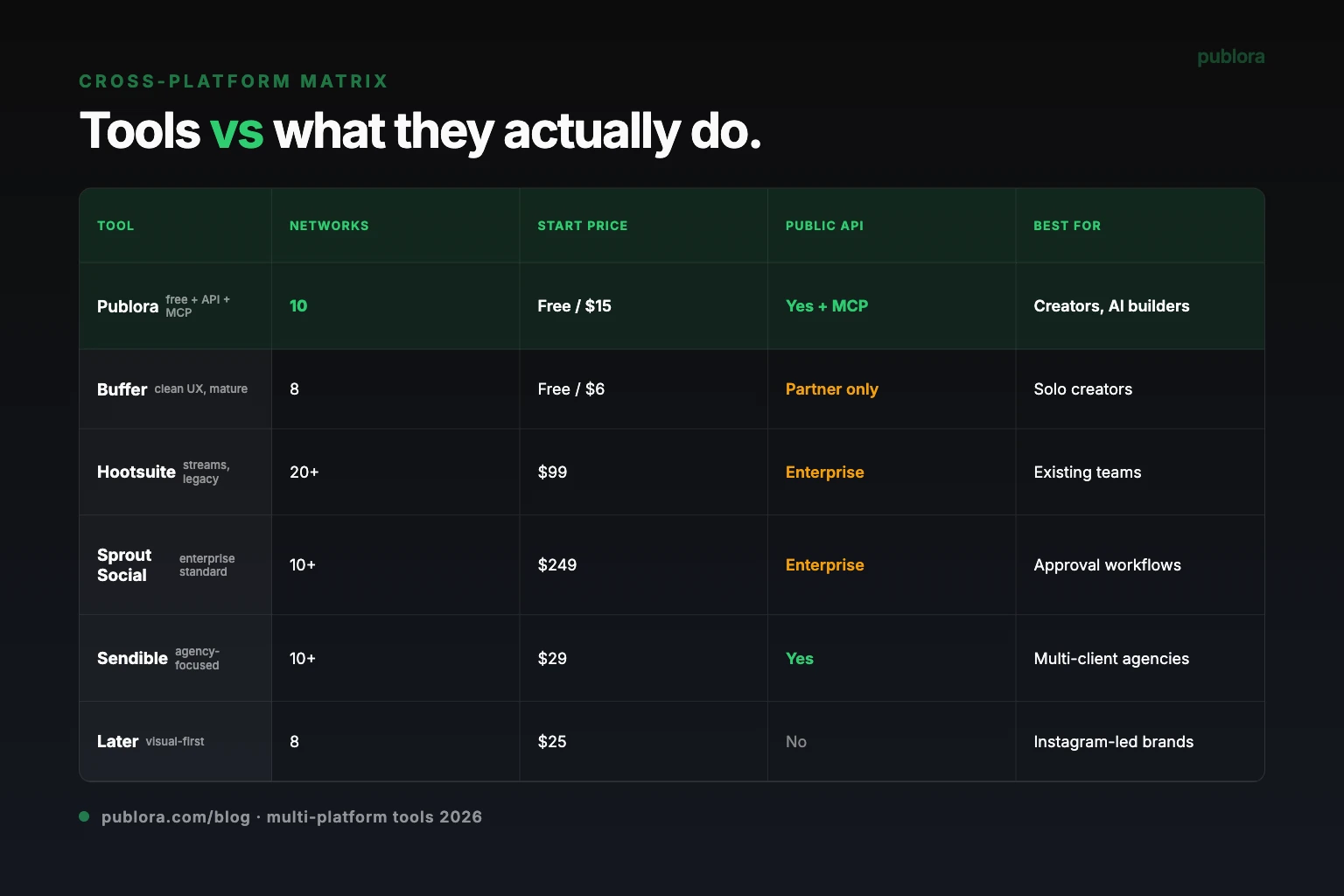The height and width of the screenshot is (896, 1344).
Task: Click the Hootsuite tool name
Action: (x=136, y=472)
